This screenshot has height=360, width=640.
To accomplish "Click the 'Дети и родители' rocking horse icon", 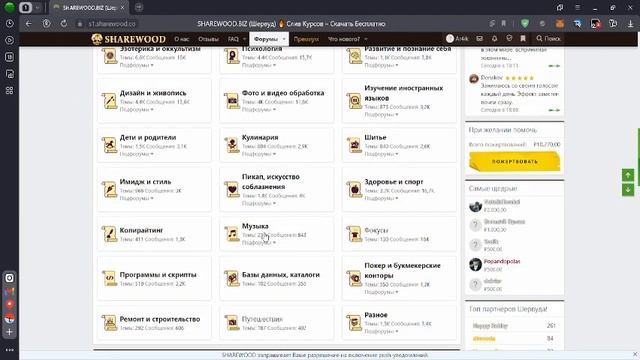I will coord(109,145).
